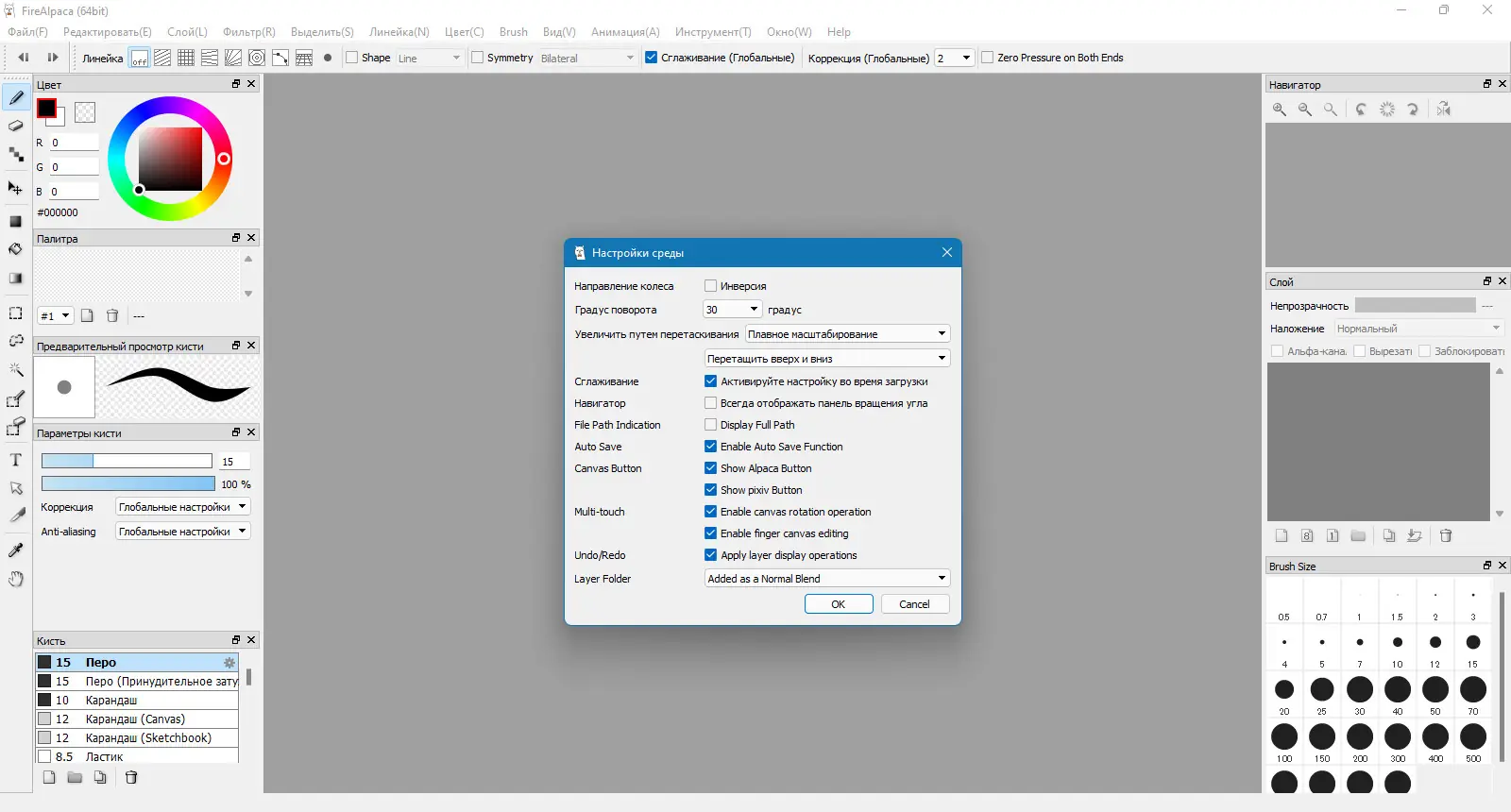Select the Move tool in the left toolbar
The width and height of the screenshot is (1511, 812).
tap(16, 188)
